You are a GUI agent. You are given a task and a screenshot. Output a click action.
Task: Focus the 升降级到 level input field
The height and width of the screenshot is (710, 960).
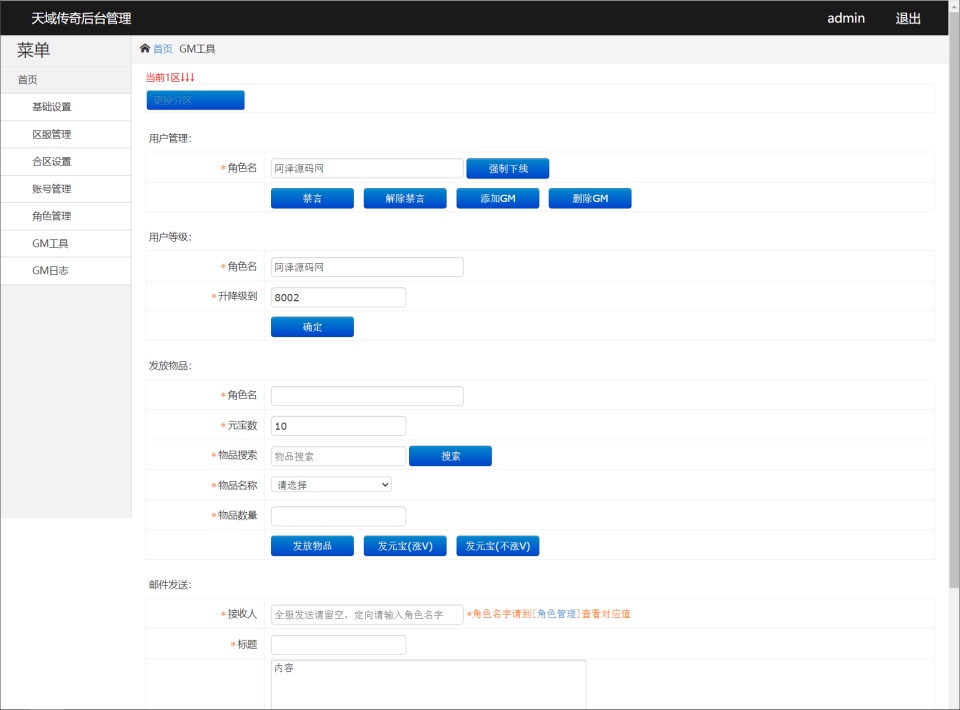[338, 297]
